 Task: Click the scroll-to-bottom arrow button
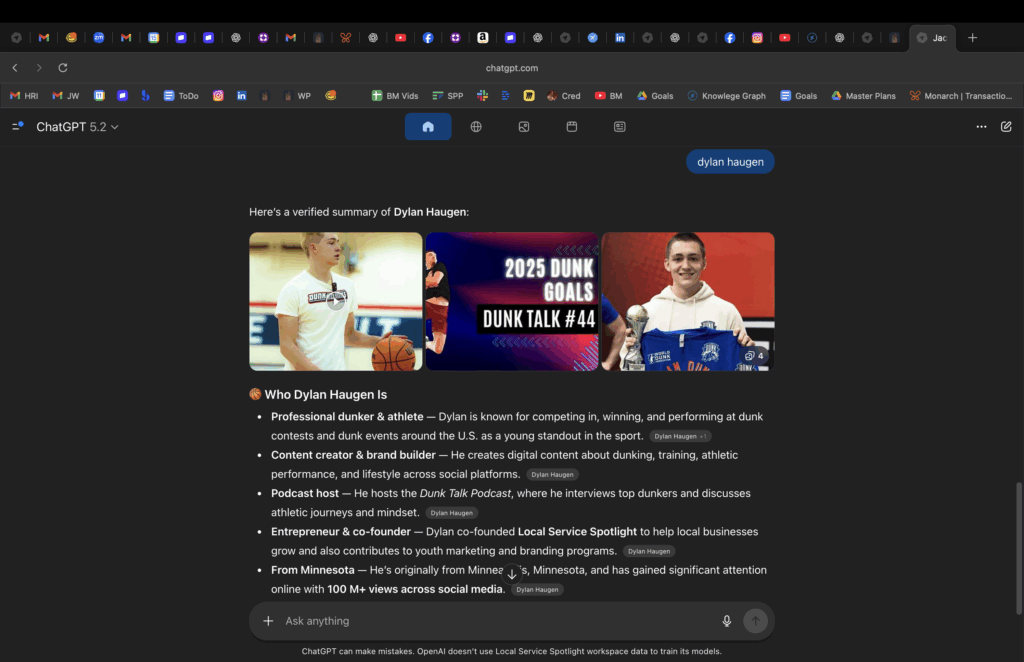pos(512,574)
